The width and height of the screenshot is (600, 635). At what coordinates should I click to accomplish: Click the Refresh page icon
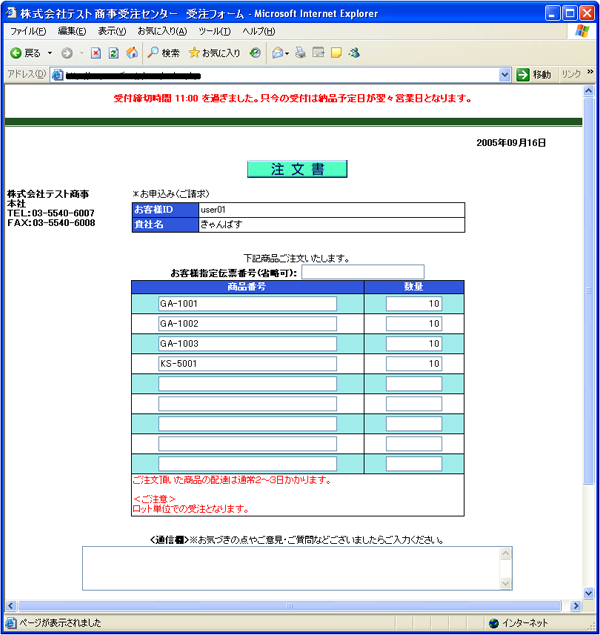tap(114, 52)
